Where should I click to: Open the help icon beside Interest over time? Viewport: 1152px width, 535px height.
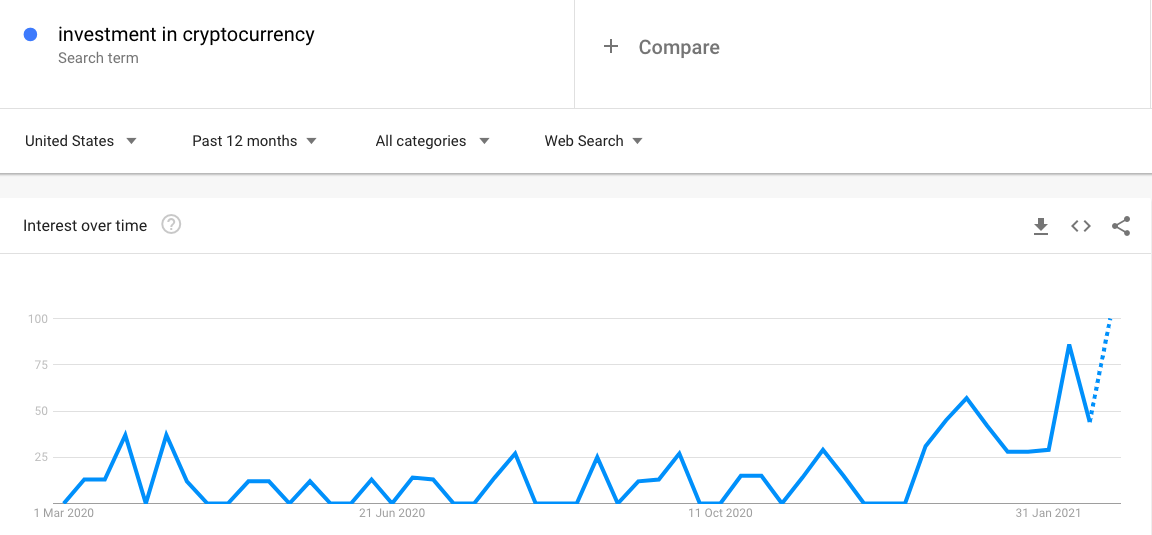[171, 225]
